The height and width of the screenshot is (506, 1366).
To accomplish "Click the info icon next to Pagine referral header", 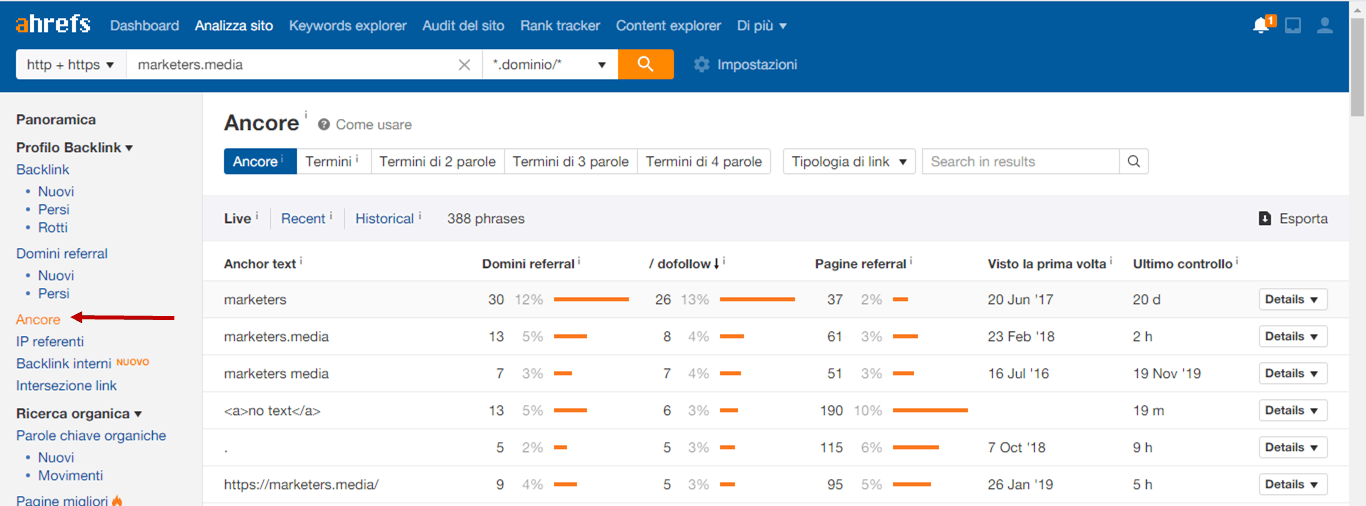I will point(911,261).
